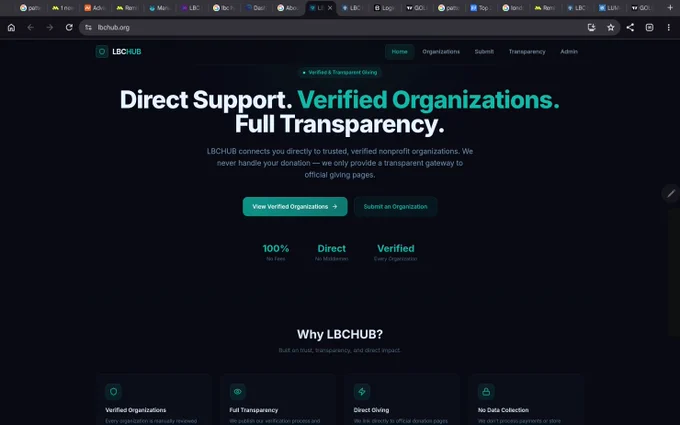This screenshot has height=425, width=680.
Task: Open the browser three-dot menu
Action: coord(668,27)
